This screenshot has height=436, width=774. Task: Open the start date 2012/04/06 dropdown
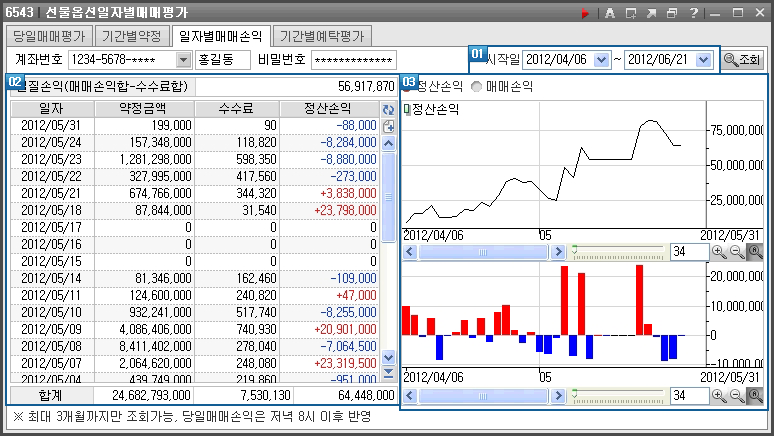point(601,60)
